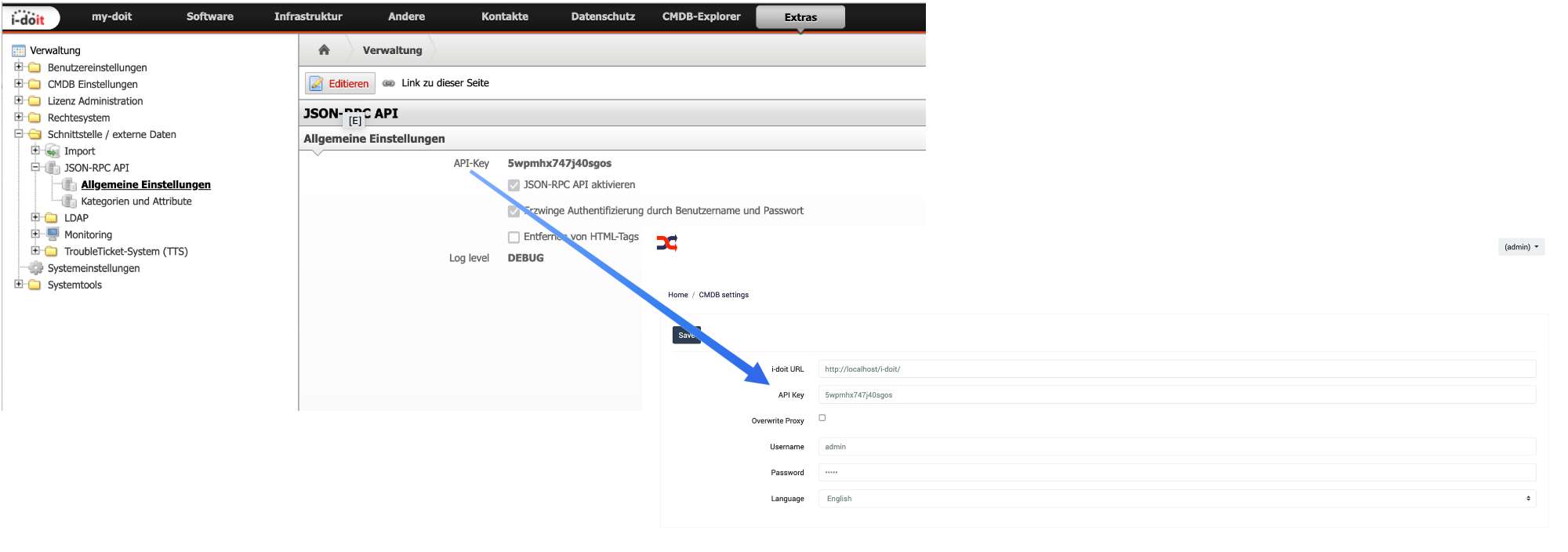Expand the Systemtools tree node

pos(19,284)
